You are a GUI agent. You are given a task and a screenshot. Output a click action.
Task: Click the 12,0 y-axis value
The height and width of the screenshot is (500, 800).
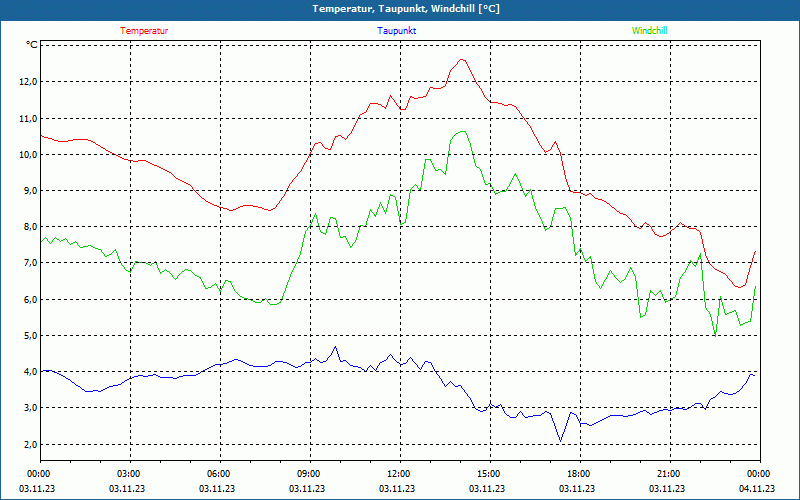tap(29, 82)
